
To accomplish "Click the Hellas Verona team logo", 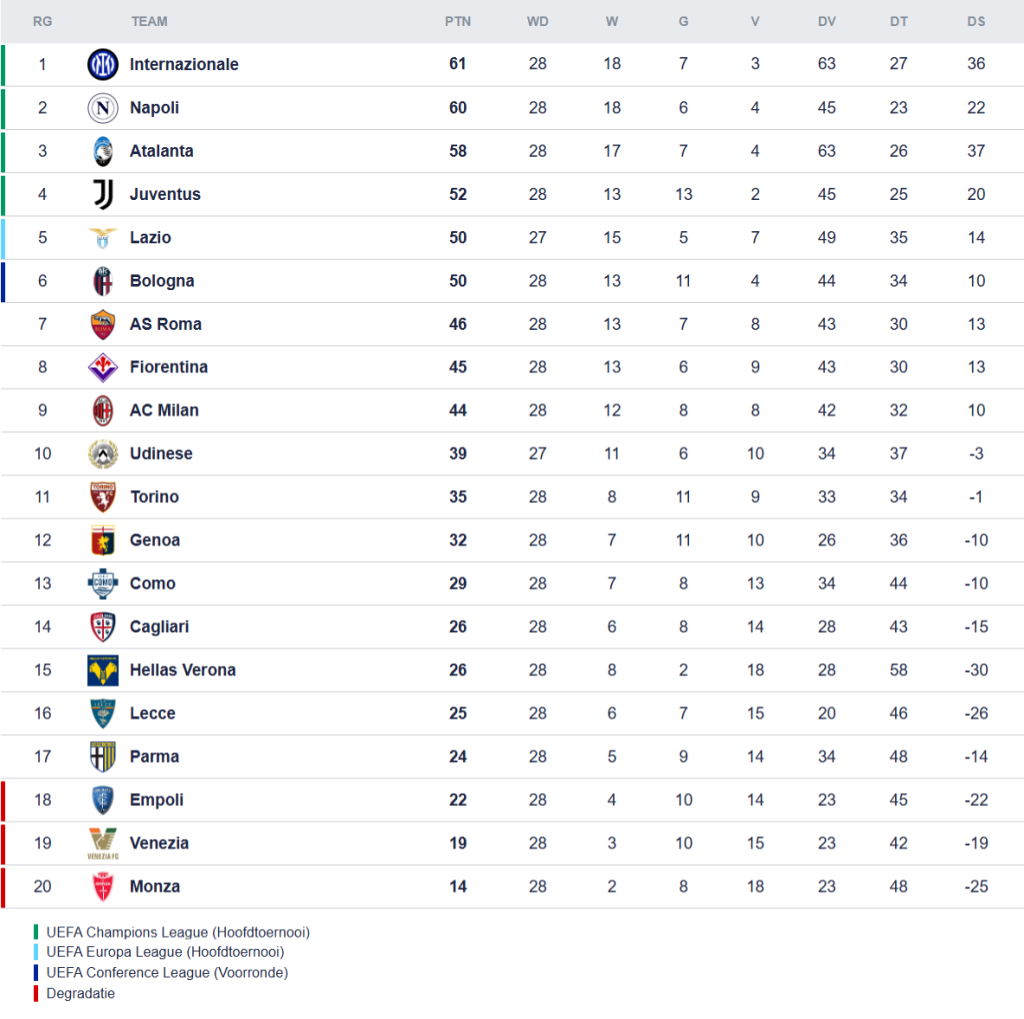I will click(x=102, y=670).
